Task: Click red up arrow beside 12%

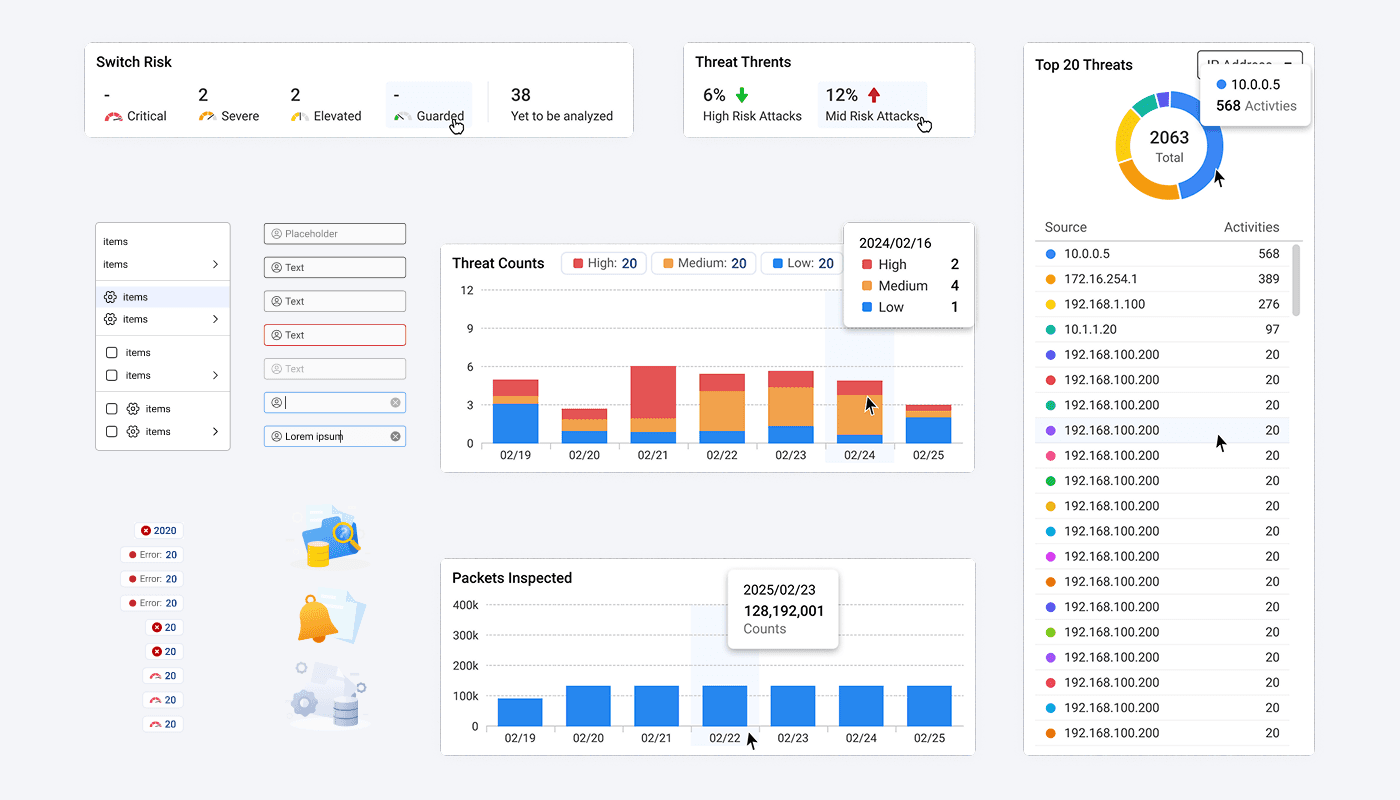Action: pos(874,95)
